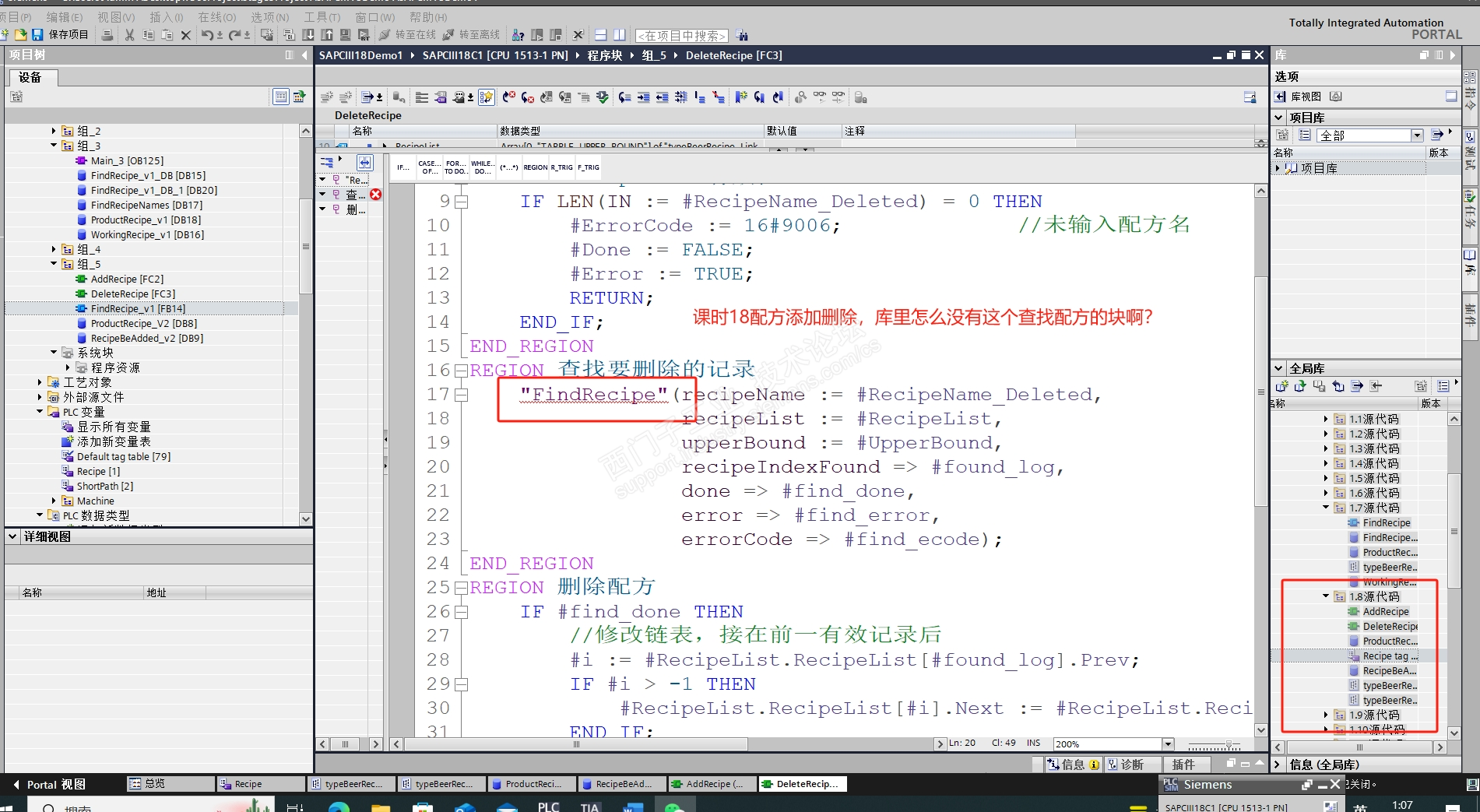Select FindRecipe_v1 [FB14] in project tree
The width and height of the screenshot is (1480, 812).
138,308
